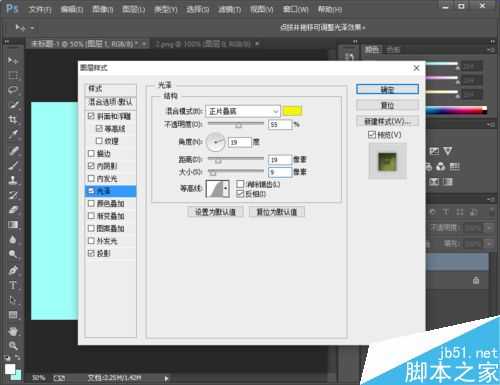Select the Blur tool

pyautogui.click(x=13, y=240)
